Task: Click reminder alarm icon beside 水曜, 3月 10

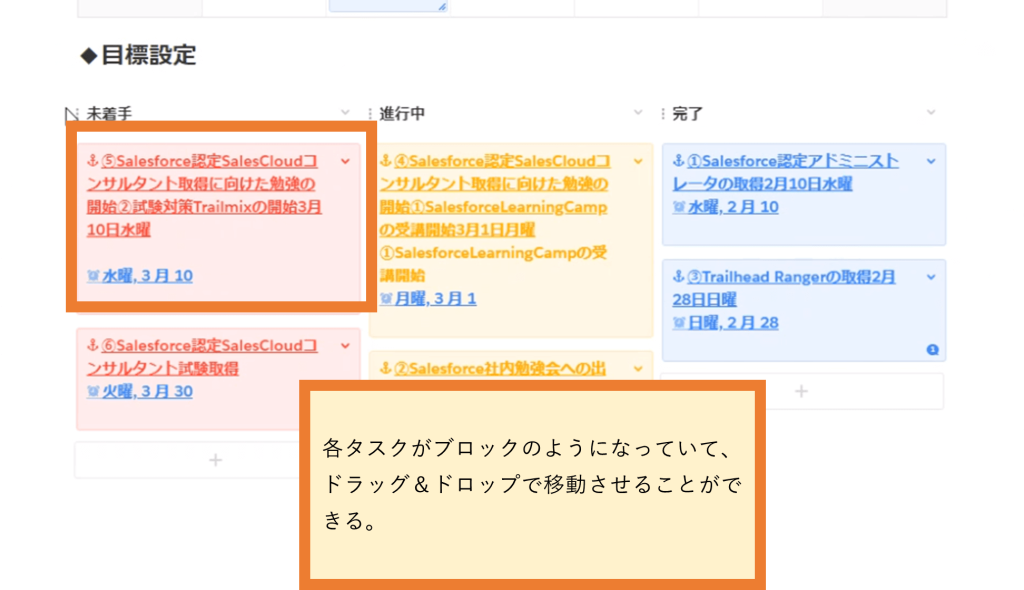Action: [93, 276]
